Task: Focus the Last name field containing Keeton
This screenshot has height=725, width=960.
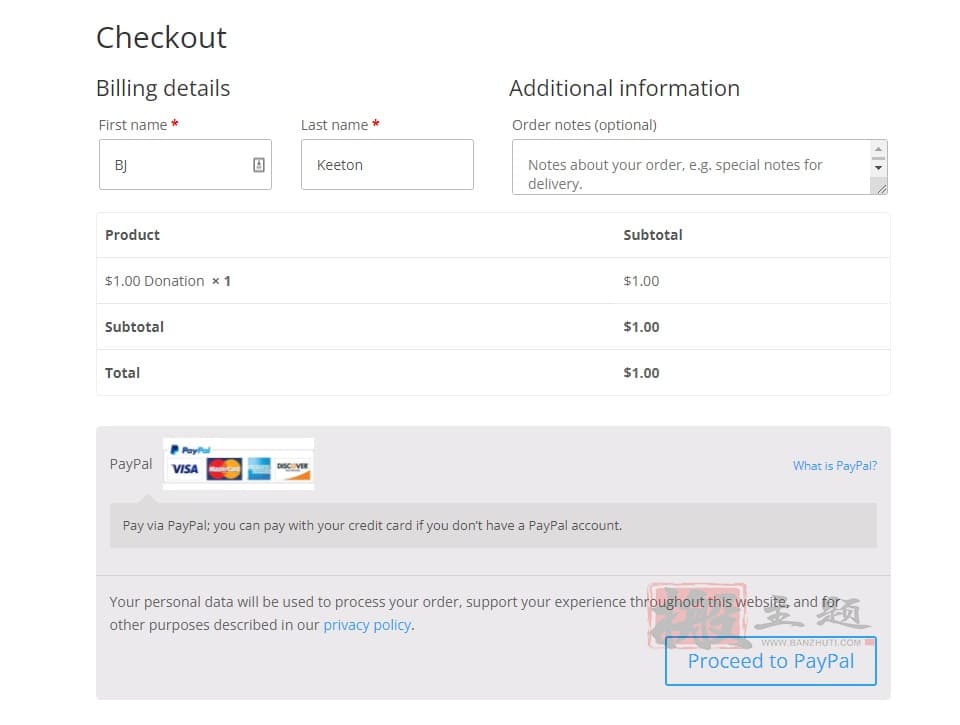Action: click(387, 165)
